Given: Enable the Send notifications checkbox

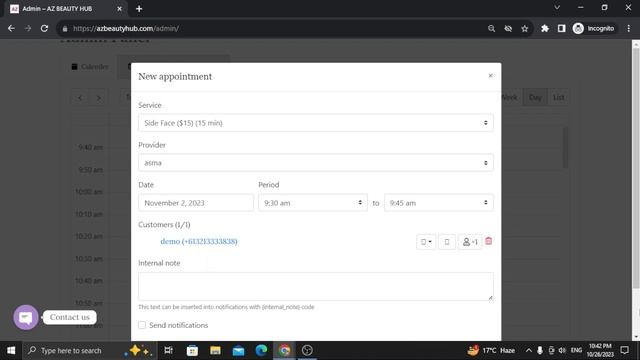Looking at the screenshot, I should point(142,325).
